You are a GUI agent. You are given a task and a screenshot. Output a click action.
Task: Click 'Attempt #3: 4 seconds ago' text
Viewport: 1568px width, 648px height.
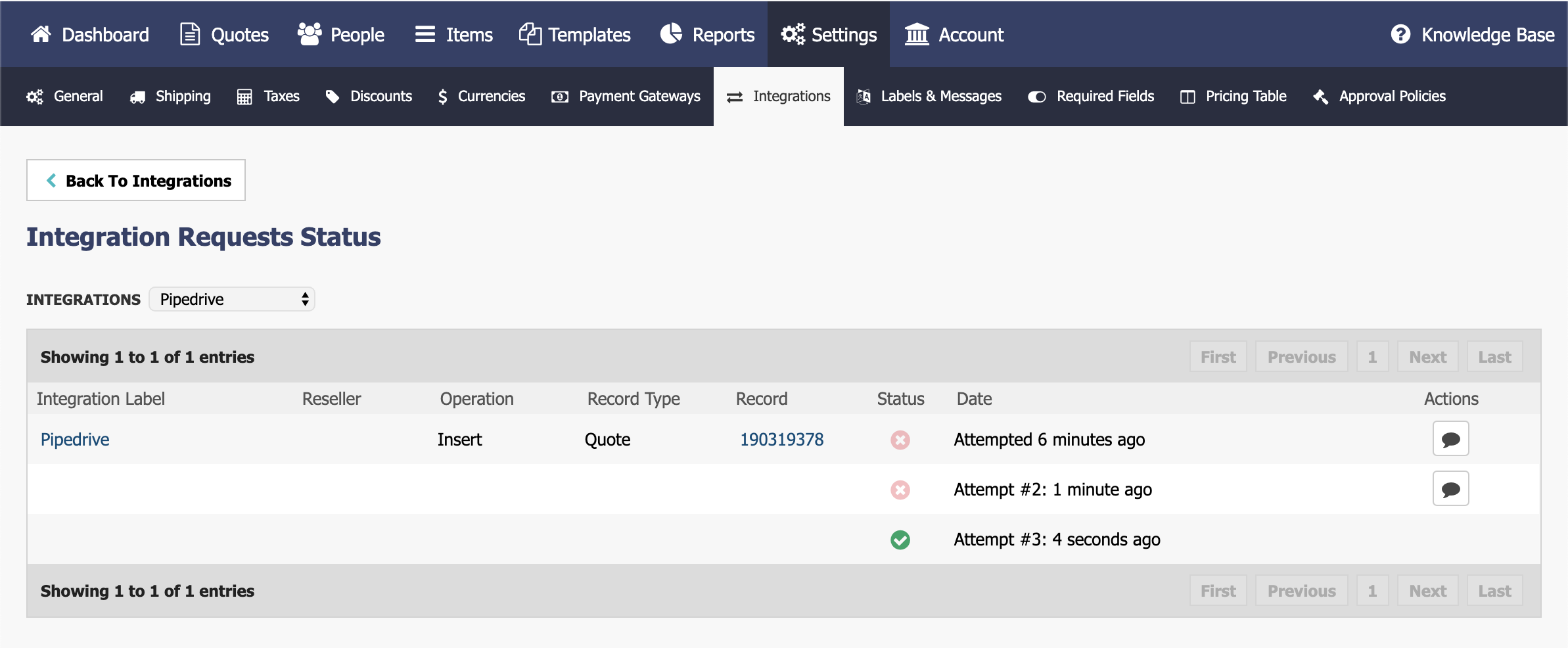pos(1057,540)
